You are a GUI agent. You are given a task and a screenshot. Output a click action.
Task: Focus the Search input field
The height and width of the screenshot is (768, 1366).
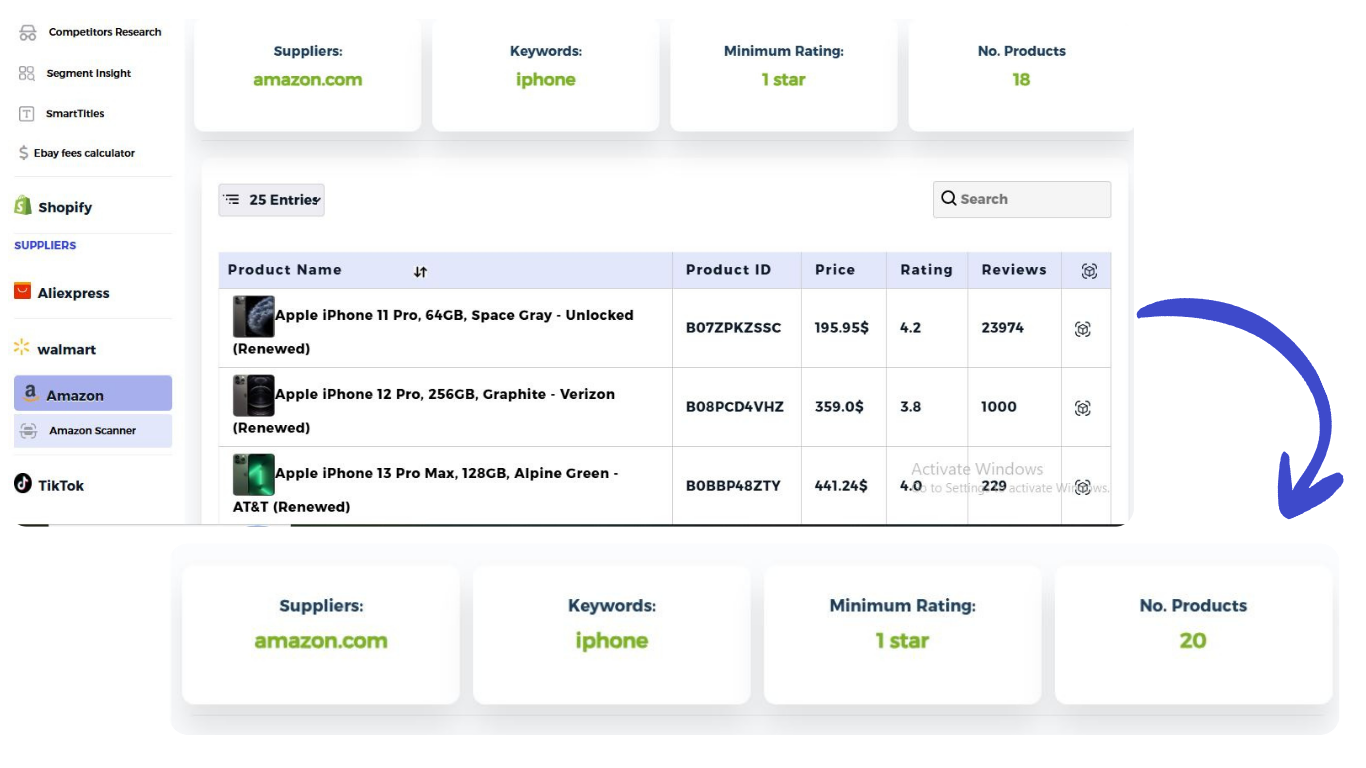[1022, 199]
